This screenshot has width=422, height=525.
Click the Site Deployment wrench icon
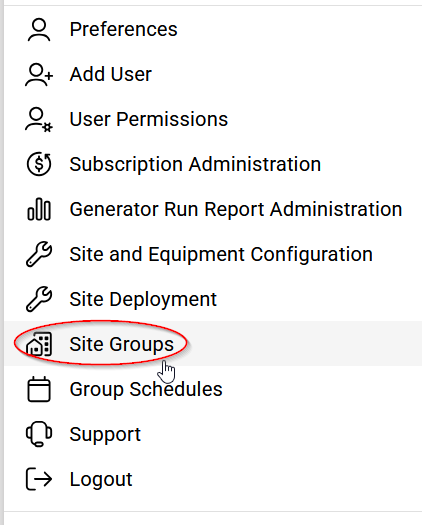(x=39, y=299)
